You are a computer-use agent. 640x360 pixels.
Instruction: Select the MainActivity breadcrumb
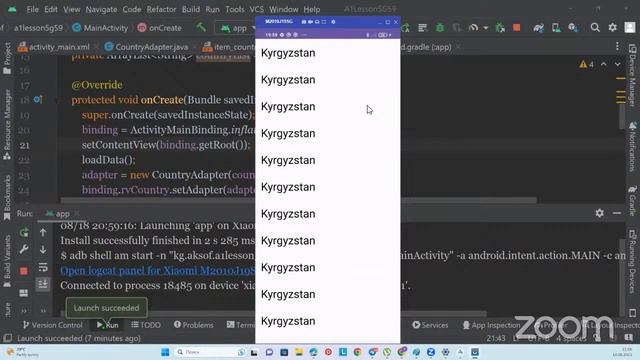tap(100, 28)
